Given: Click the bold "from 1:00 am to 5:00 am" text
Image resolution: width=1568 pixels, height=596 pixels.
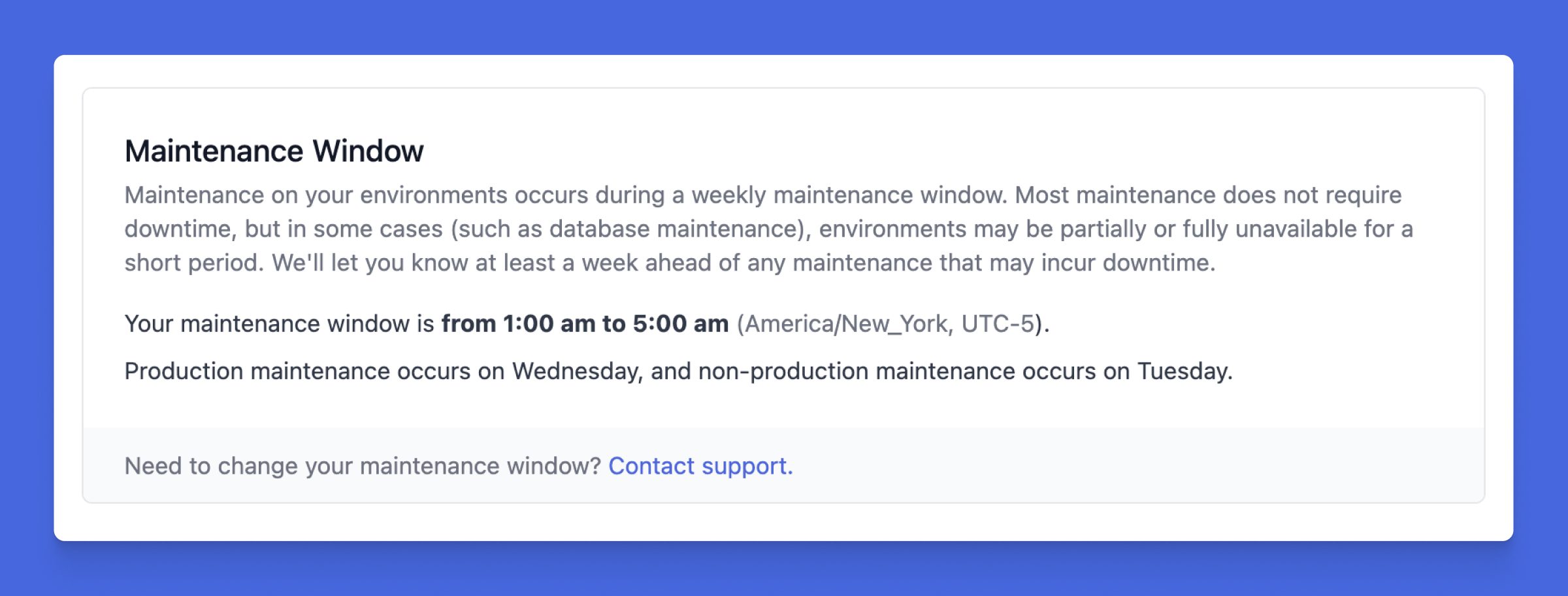Looking at the screenshot, I should coord(585,323).
